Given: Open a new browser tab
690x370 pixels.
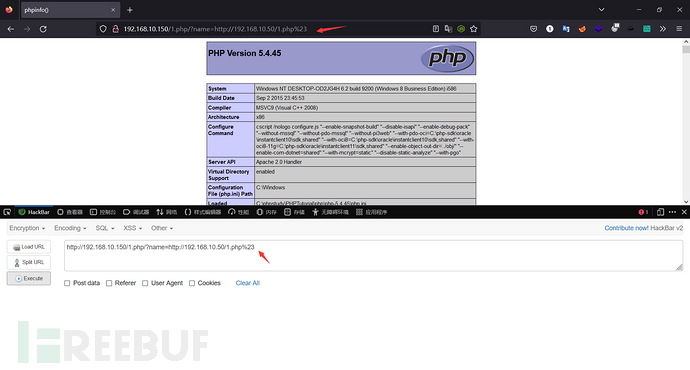Looking at the screenshot, I should [130, 10].
